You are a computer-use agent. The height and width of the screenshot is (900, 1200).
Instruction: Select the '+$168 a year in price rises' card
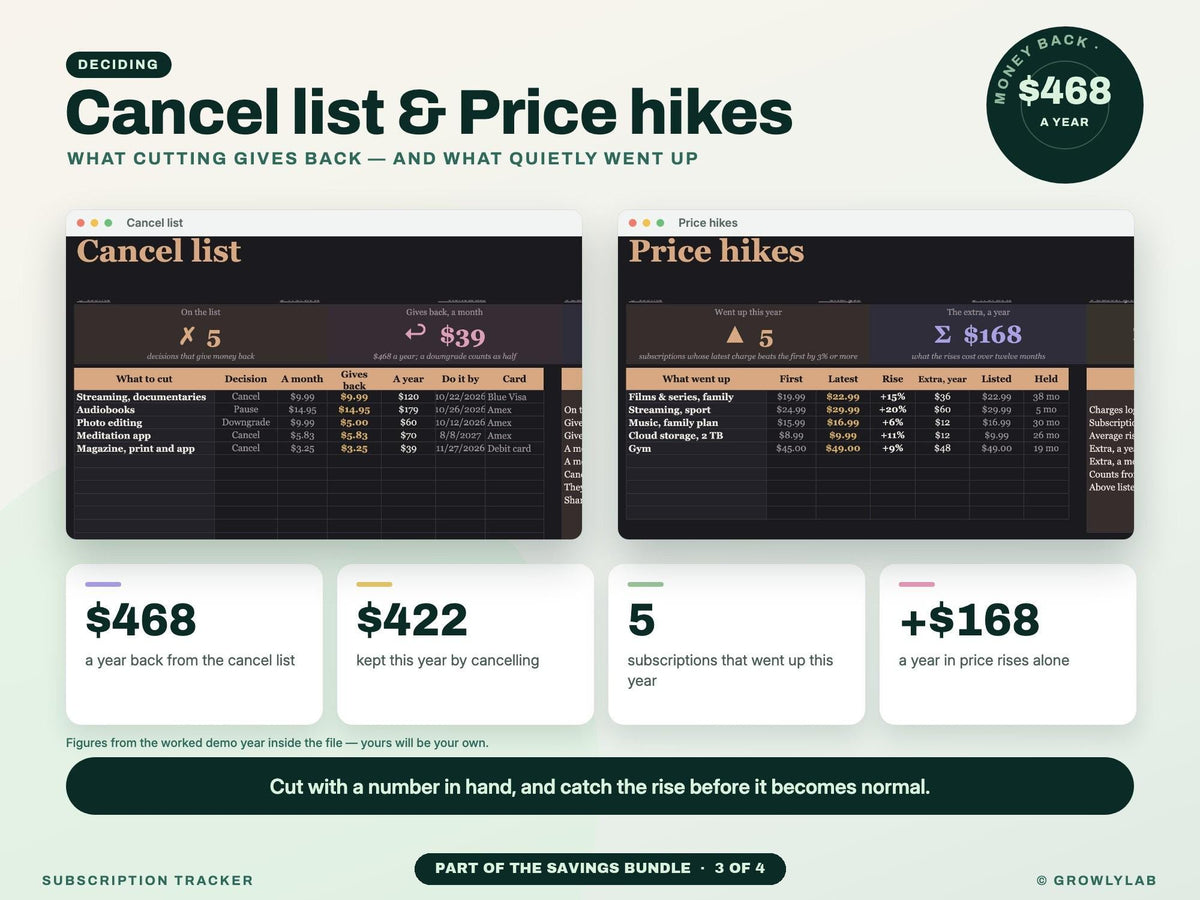1008,644
